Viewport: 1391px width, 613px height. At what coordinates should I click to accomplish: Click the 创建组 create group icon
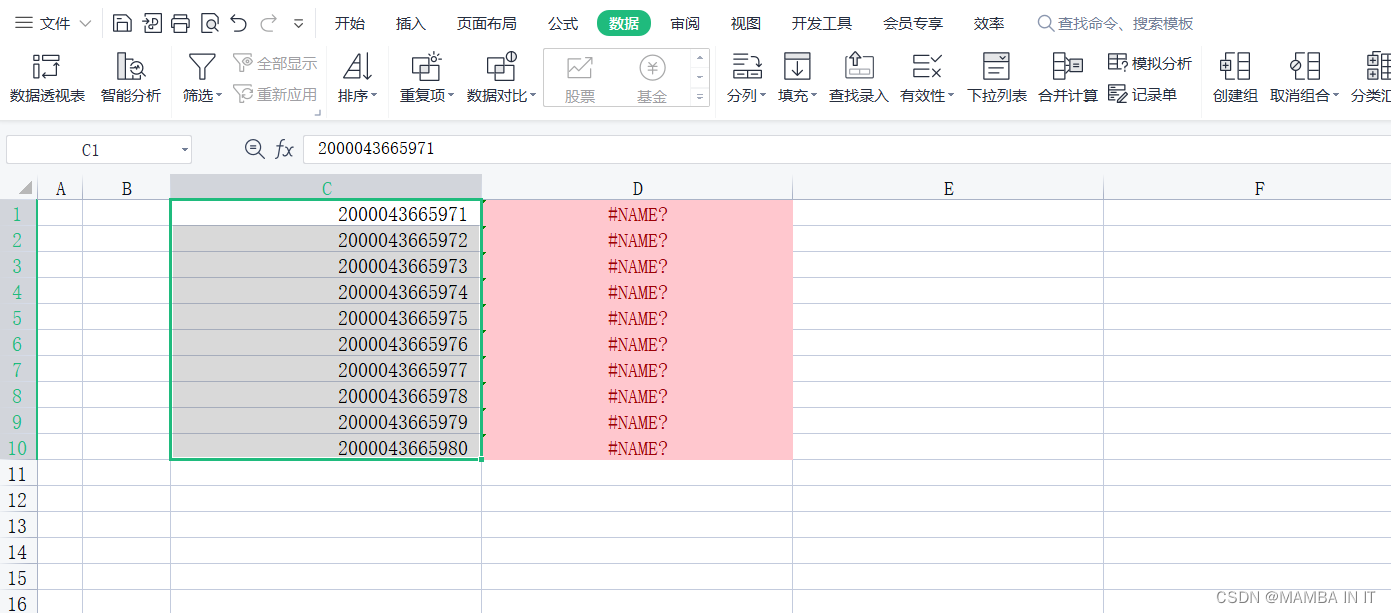(1235, 67)
